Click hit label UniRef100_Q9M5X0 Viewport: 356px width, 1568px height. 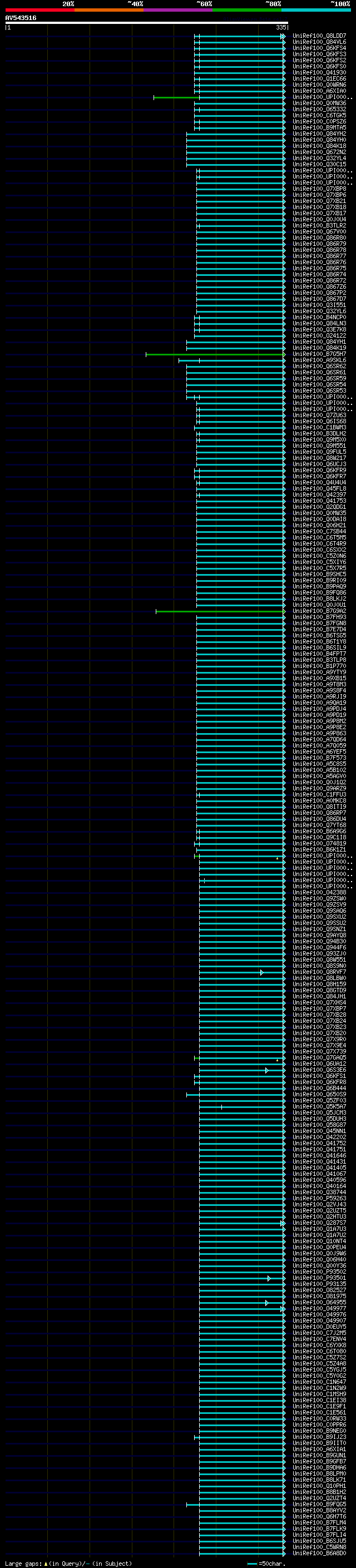(319, 439)
